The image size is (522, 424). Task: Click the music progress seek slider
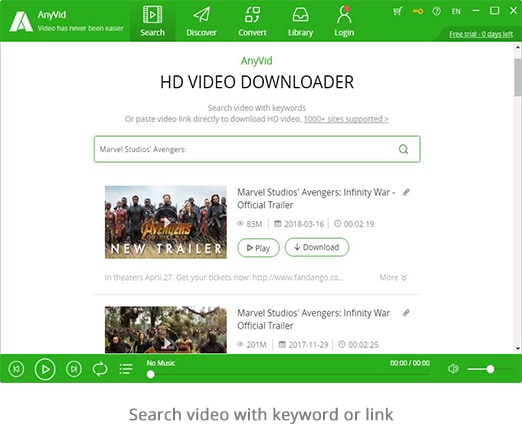[288, 374]
